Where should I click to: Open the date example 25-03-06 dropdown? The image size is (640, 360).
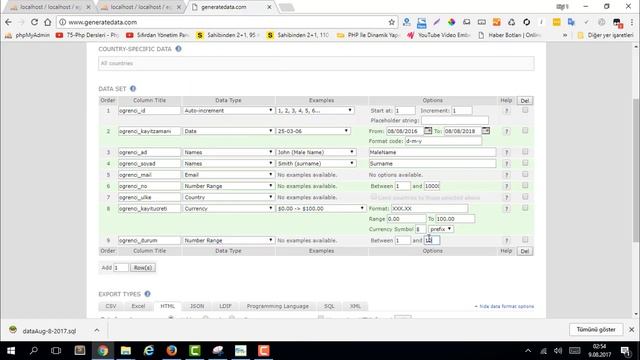tap(313, 131)
